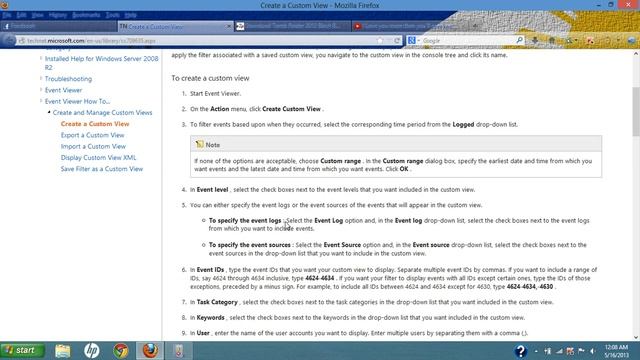Open the Display Custom View XML link
This screenshot has width=640, height=360.
98,158
